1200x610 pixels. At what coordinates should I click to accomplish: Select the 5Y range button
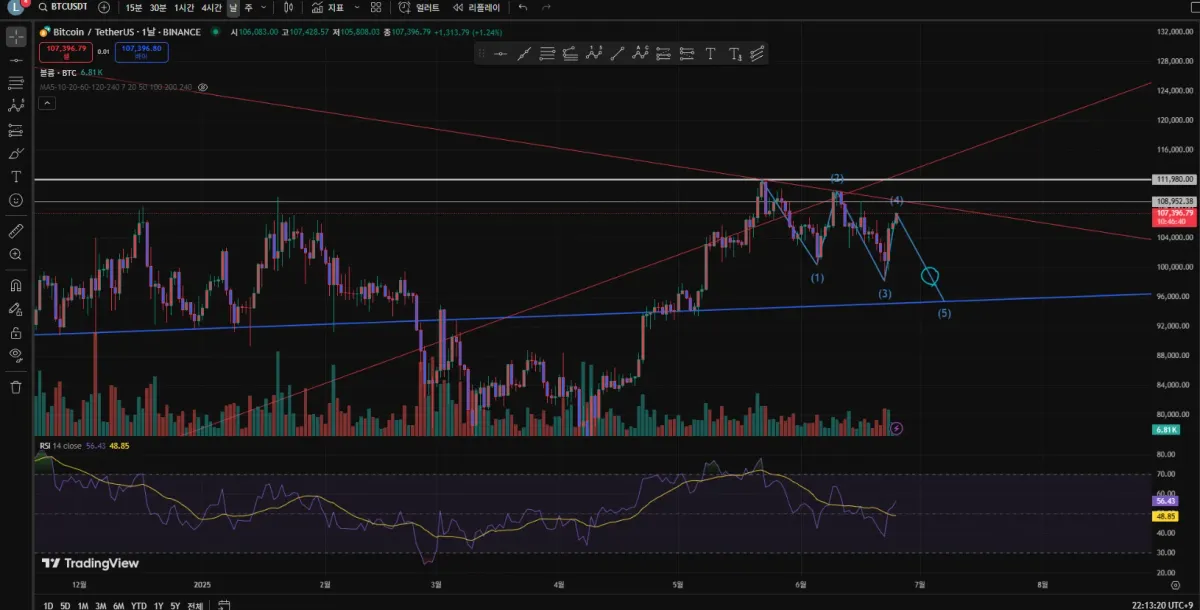(175, 604)
